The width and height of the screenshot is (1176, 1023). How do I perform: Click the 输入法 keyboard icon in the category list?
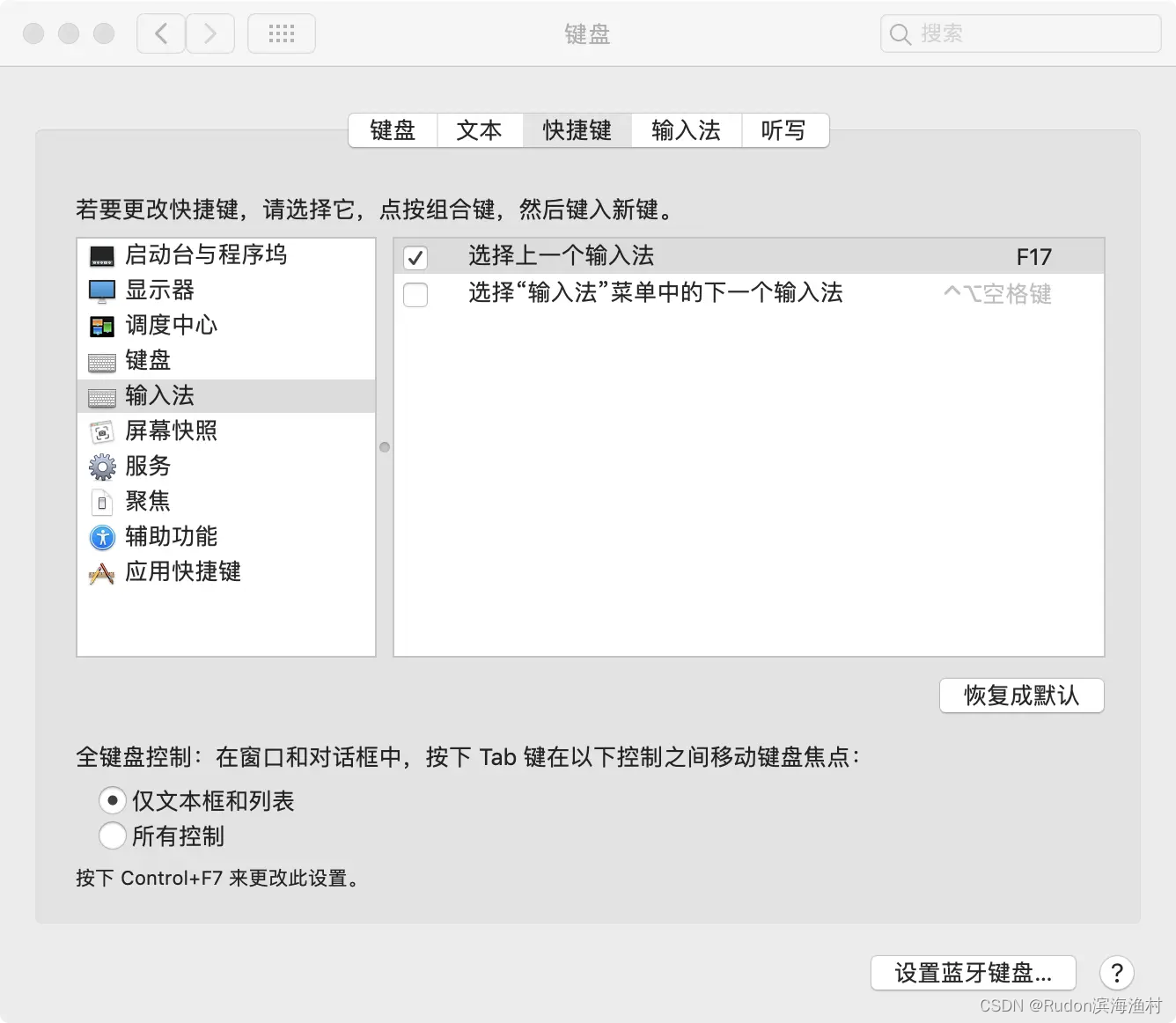pos(102,397)
